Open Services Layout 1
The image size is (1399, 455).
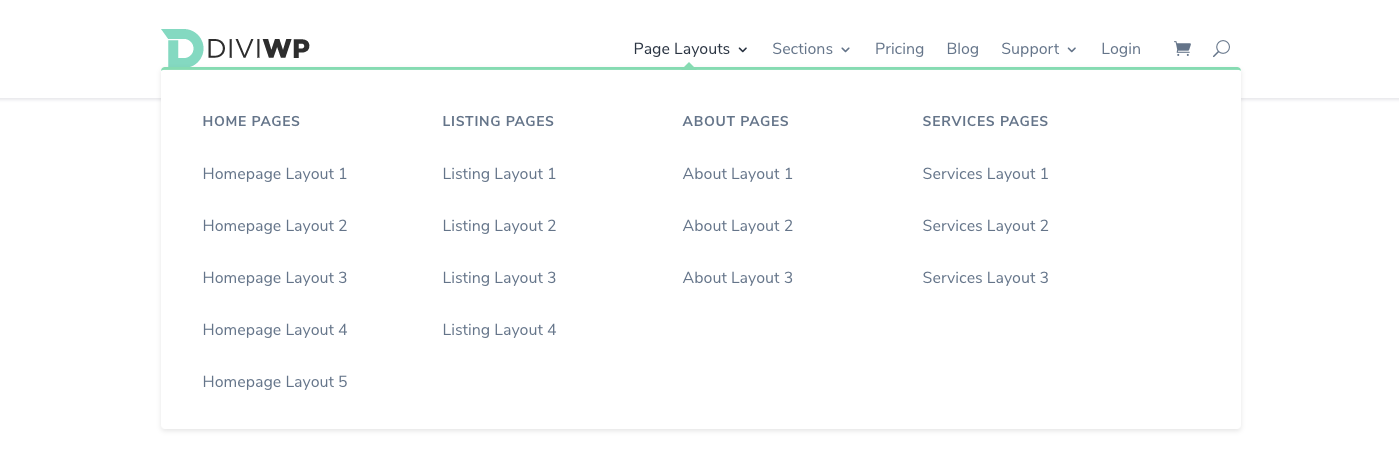tap(986, 174)
